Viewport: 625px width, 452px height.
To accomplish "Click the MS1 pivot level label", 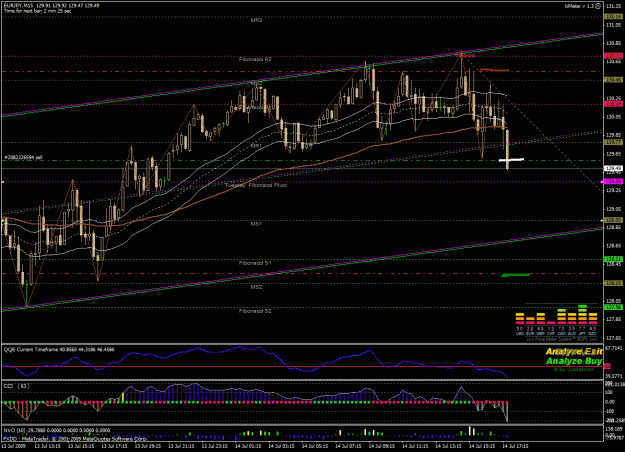I will [x=256, y=224].
